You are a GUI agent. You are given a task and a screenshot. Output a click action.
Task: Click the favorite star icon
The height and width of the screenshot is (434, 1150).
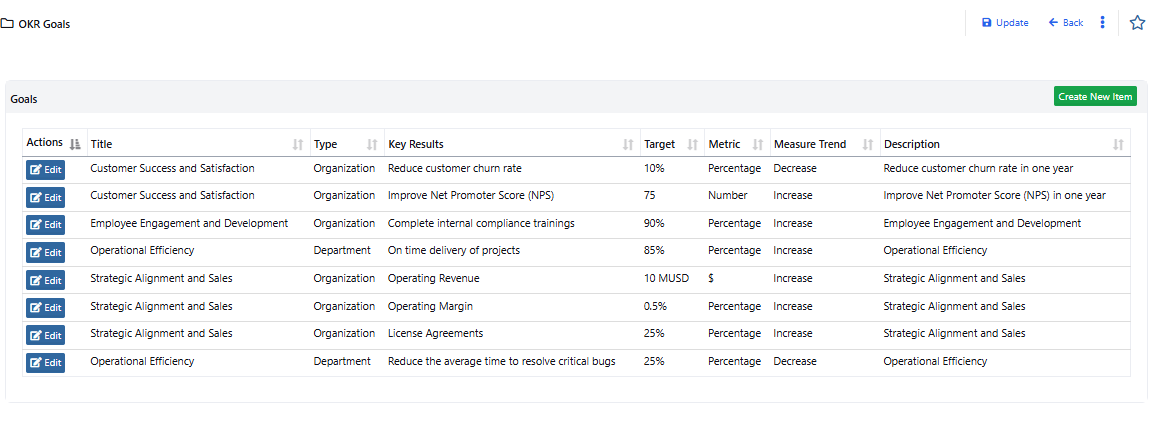pyautogui.click(x=1137, y=23)
